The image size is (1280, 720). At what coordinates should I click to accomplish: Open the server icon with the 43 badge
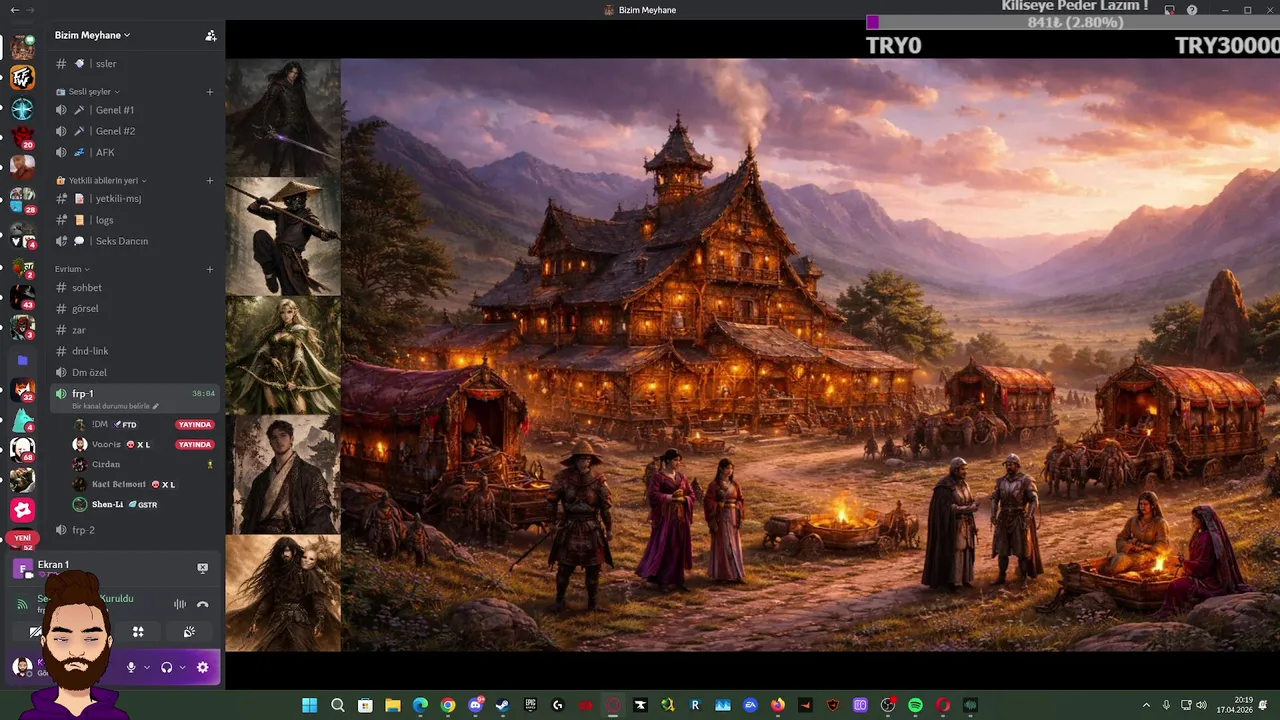tap(23, 297)
